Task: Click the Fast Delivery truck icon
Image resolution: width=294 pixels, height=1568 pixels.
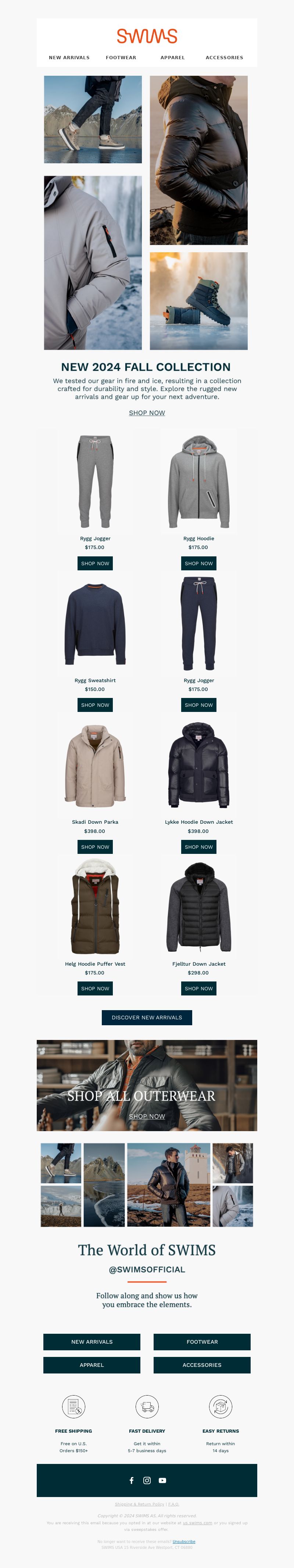Action: (x=147, y=1406)
